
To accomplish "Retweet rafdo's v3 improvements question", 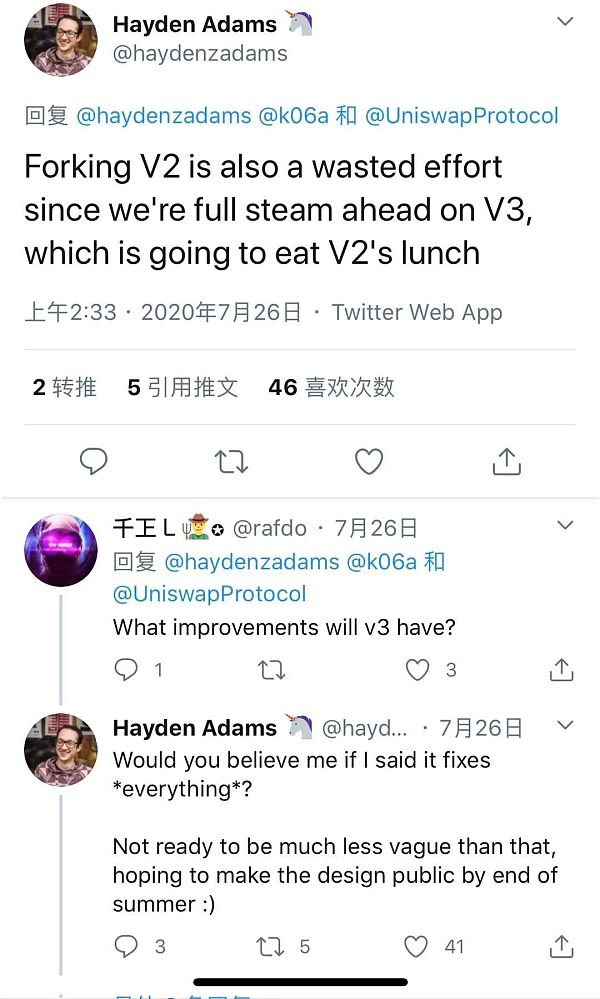I will [271, 670].
